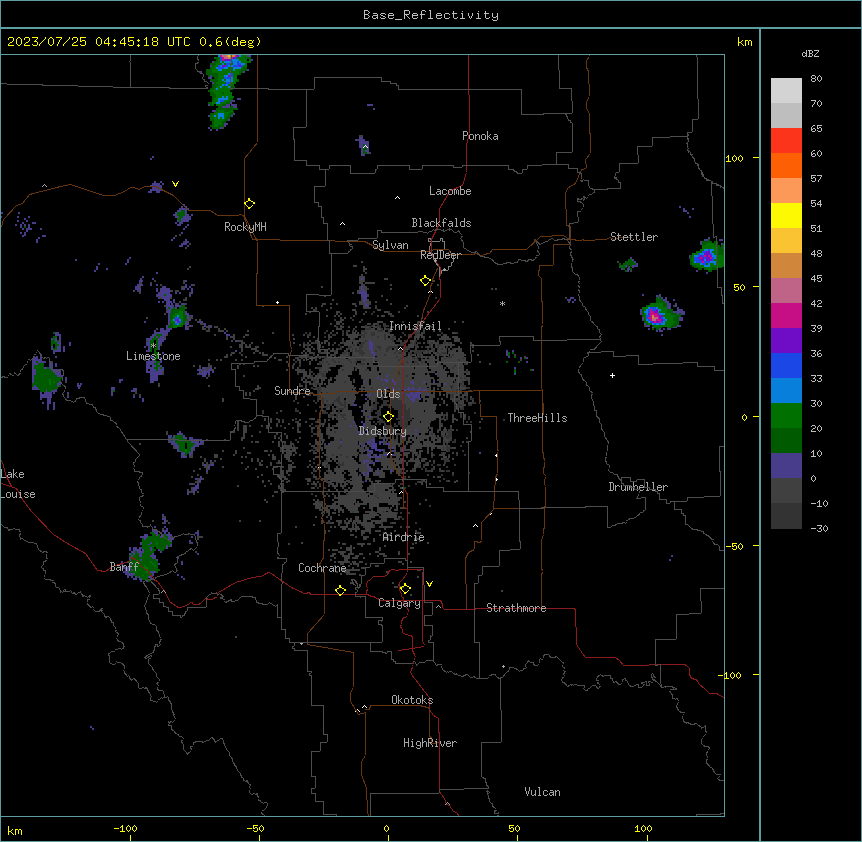Pick the green 20 dBZ color swatch
This screenshot has height=842, width=862.
[786, 416]
